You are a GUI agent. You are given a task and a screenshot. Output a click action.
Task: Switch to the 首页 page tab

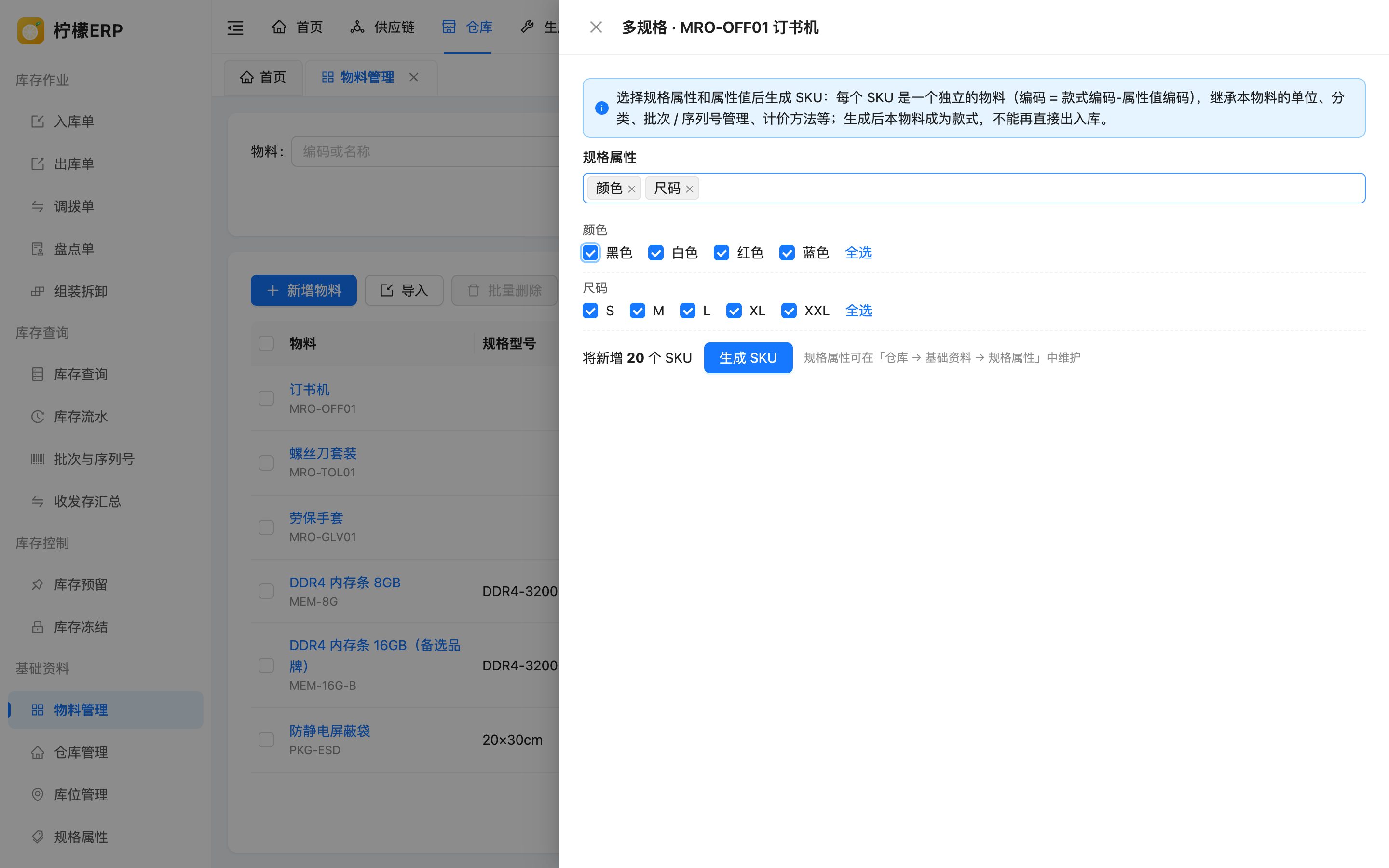[x=263, y=78]
